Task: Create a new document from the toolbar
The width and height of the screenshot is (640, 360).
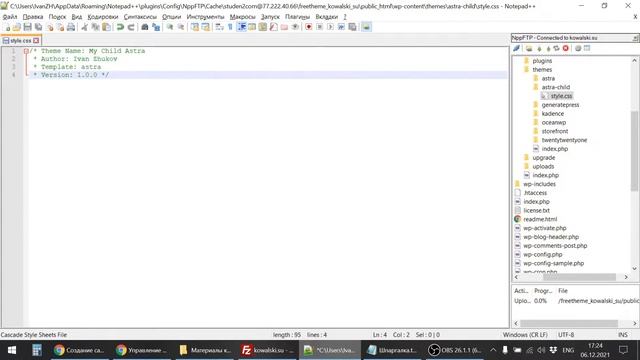Action: click(7, 27)
